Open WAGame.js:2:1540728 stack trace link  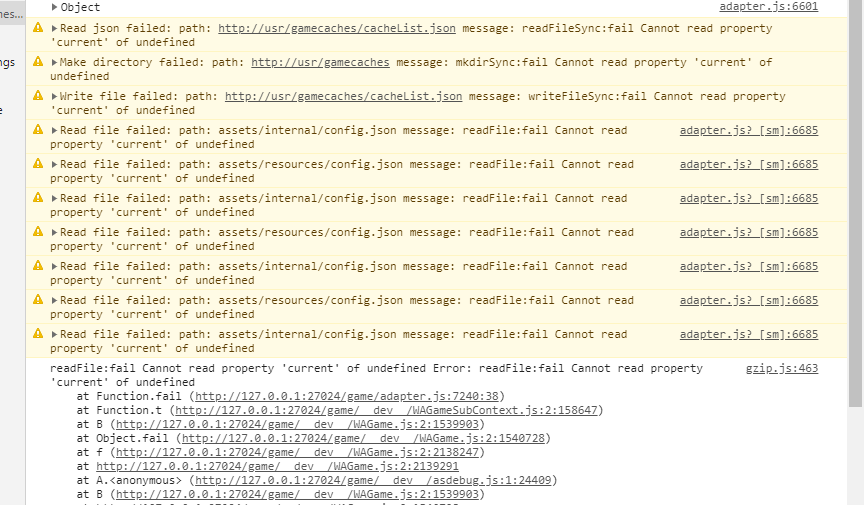(362, 438)
